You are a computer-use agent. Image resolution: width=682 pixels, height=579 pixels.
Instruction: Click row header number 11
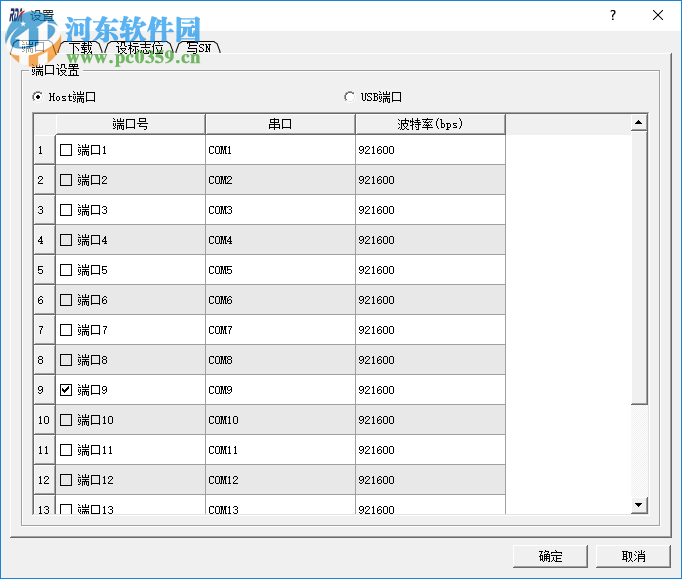coord(44,450)
